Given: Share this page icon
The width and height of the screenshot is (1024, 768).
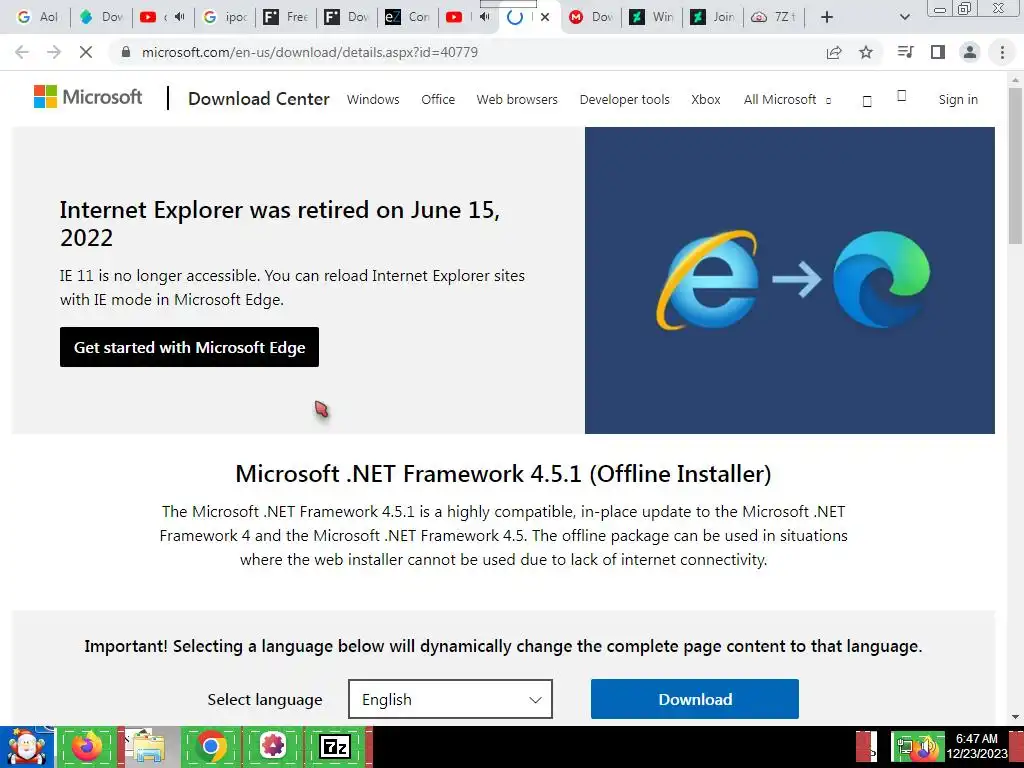Looking at the screenshot, I should click(x=834, y=52).
